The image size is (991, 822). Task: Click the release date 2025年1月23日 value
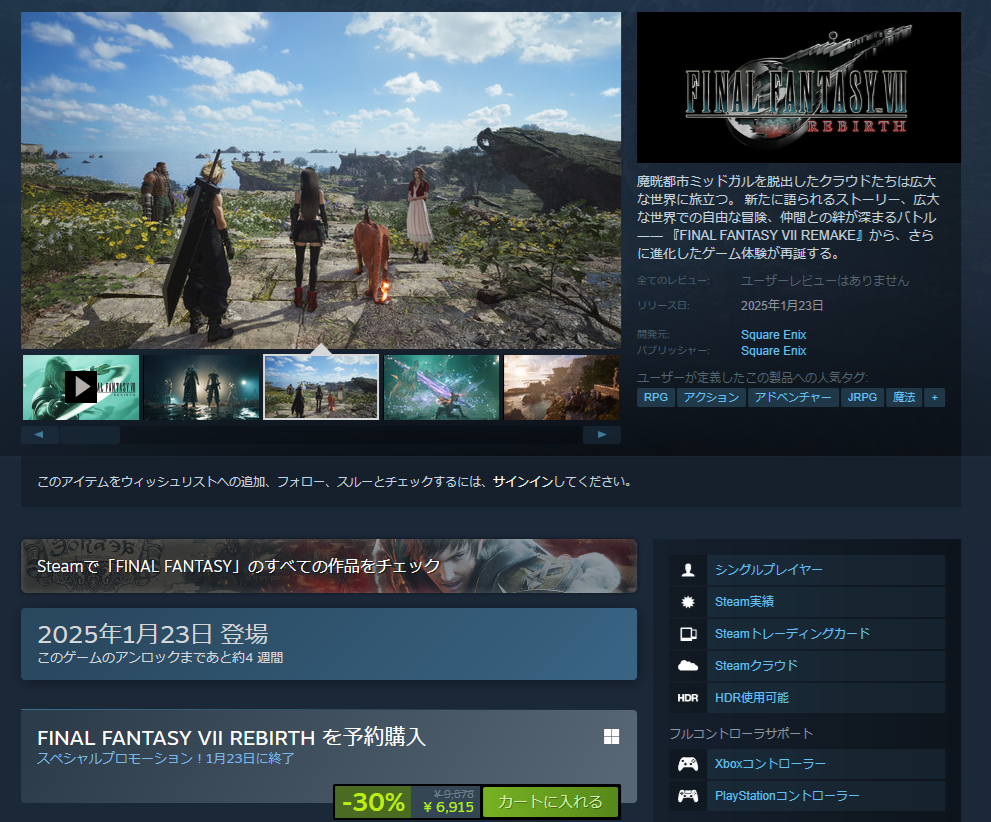[x=782, y=306]
